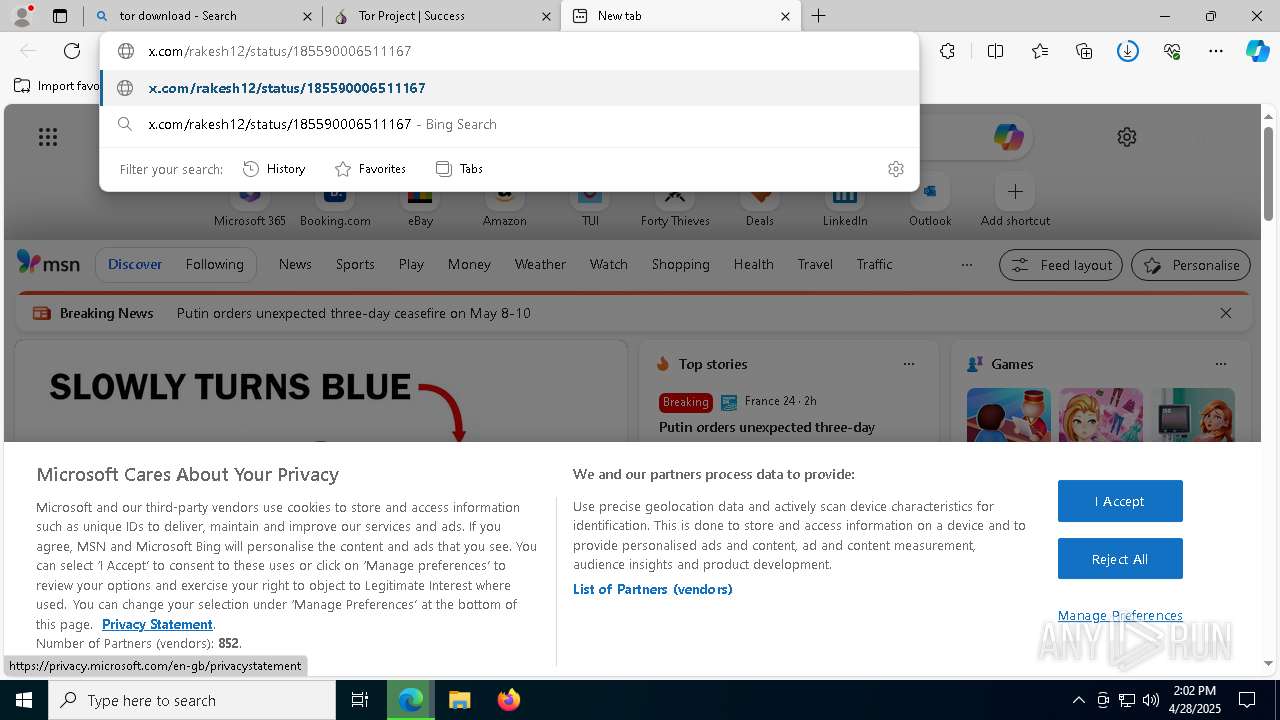Click the Personalise button
Viewport: 1280px width, 720px height.
(x=1191, y=265)
